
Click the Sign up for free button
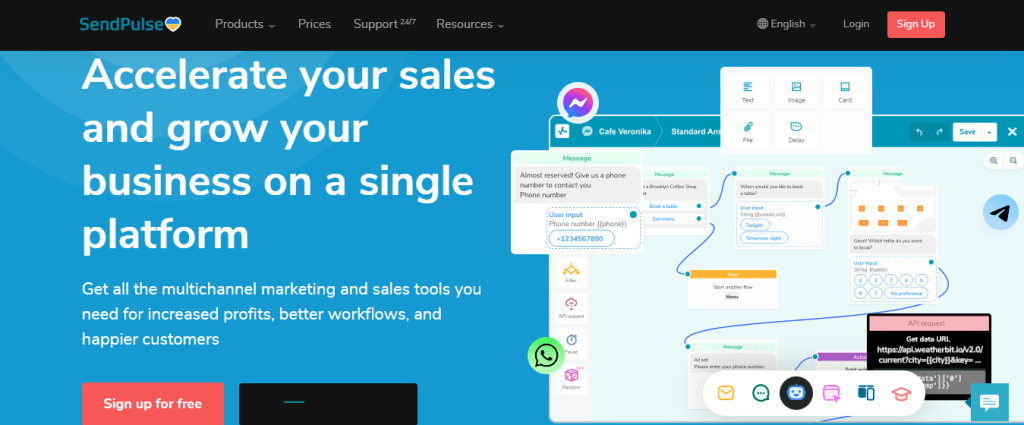153,403
